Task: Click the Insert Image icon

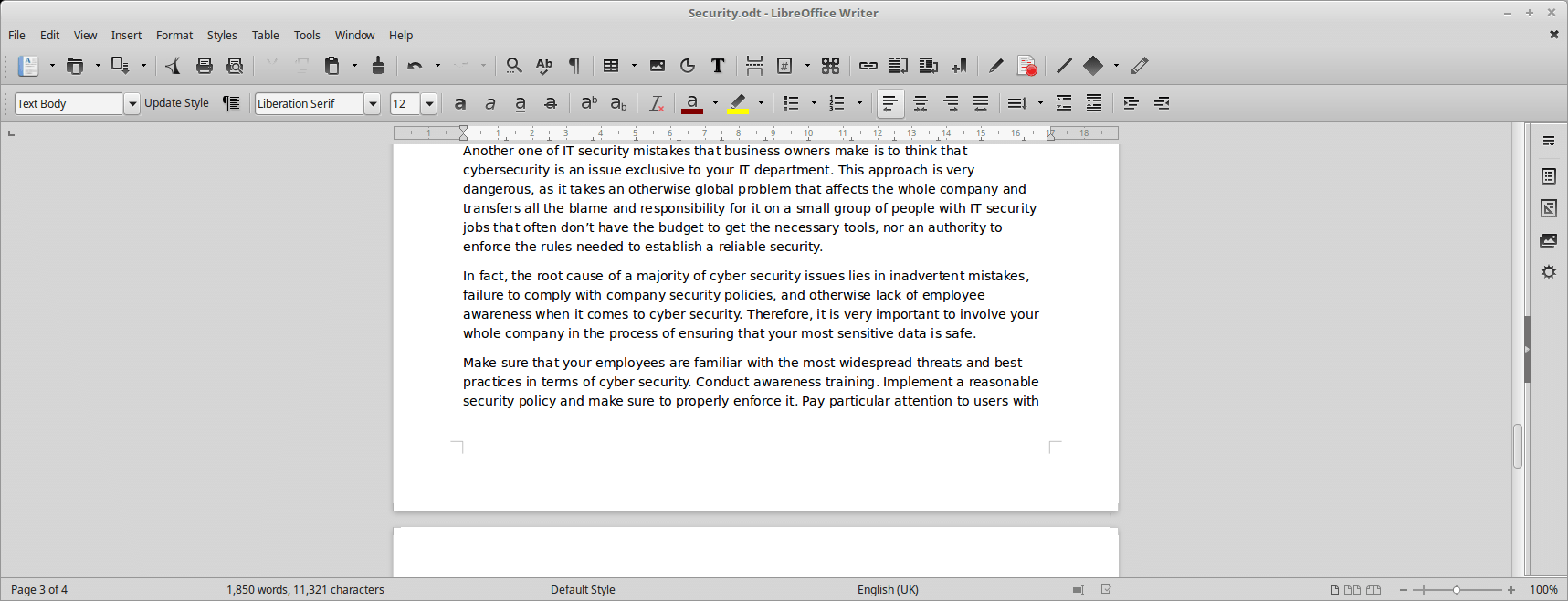Action: tap(658, 66)
